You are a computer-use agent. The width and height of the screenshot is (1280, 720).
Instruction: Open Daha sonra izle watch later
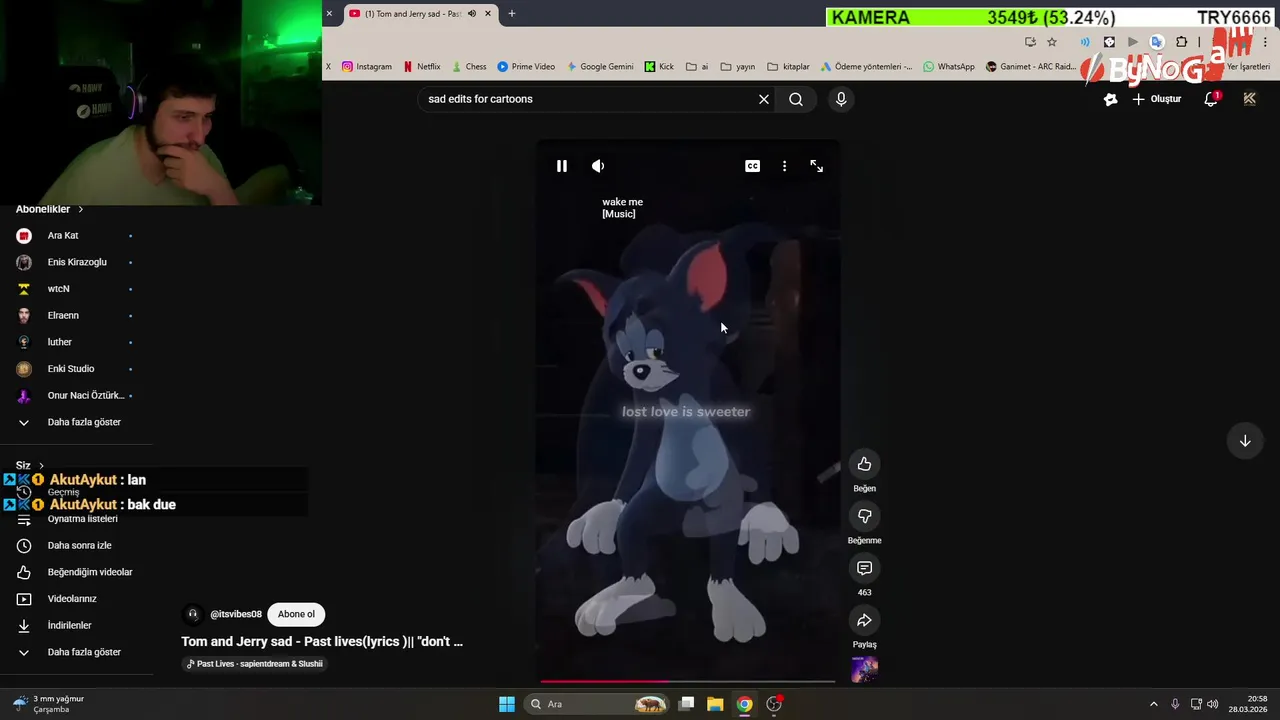[x=76, y=545]
